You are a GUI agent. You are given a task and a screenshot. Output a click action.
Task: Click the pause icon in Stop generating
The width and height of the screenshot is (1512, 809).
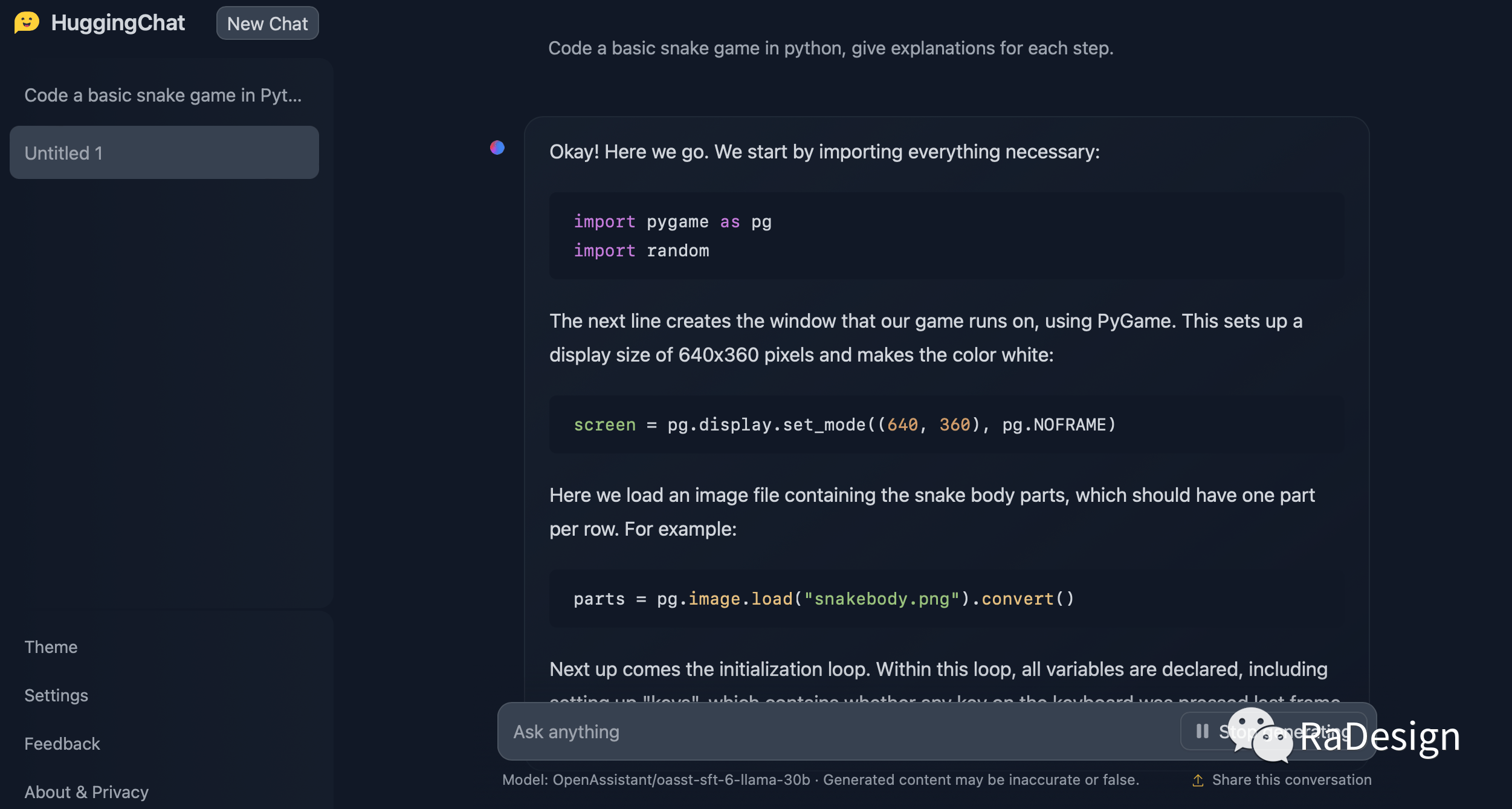[x=1203, y=732]
